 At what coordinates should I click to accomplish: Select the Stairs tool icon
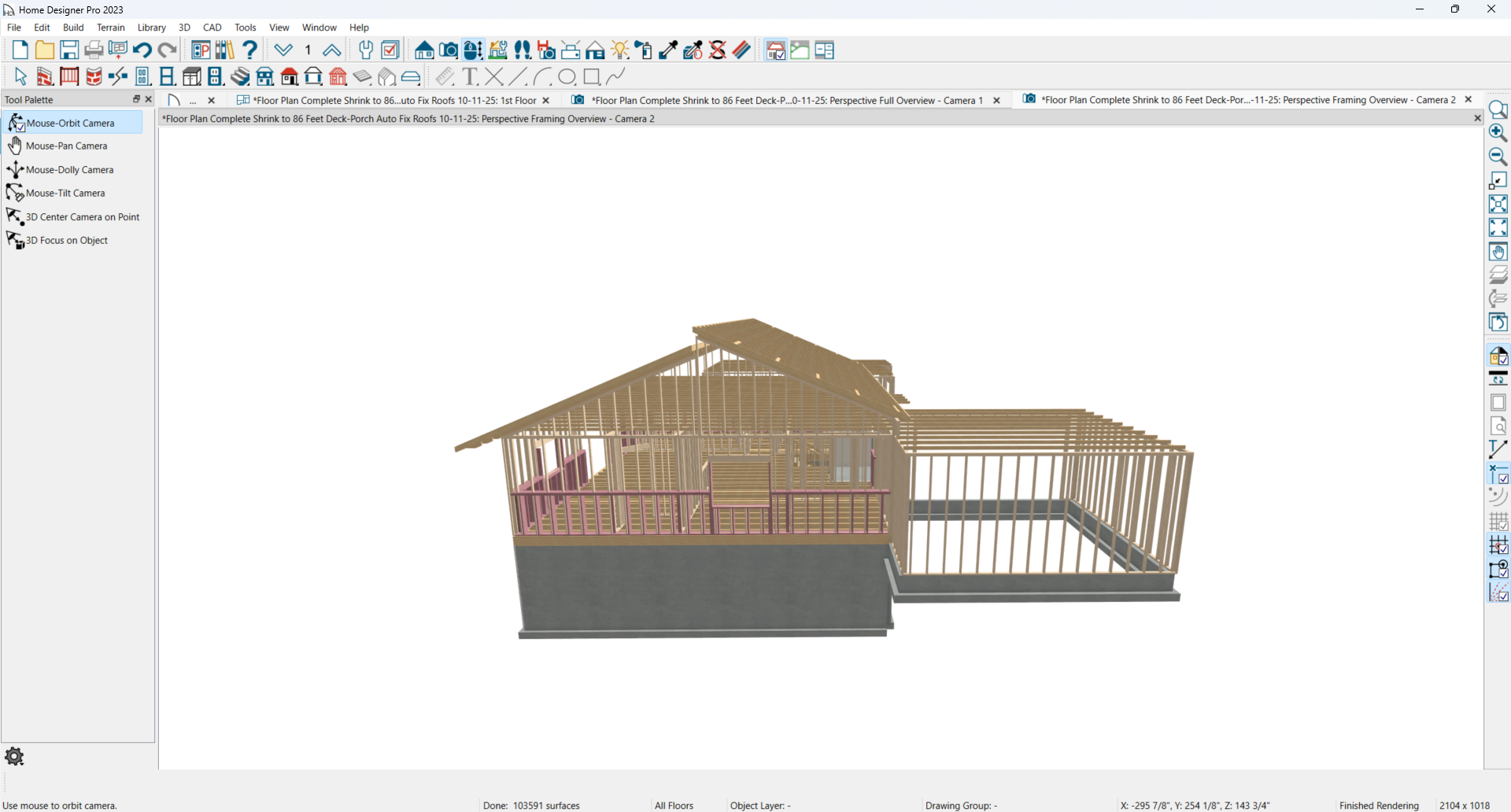pyautogui.click(x=241, y=76)
